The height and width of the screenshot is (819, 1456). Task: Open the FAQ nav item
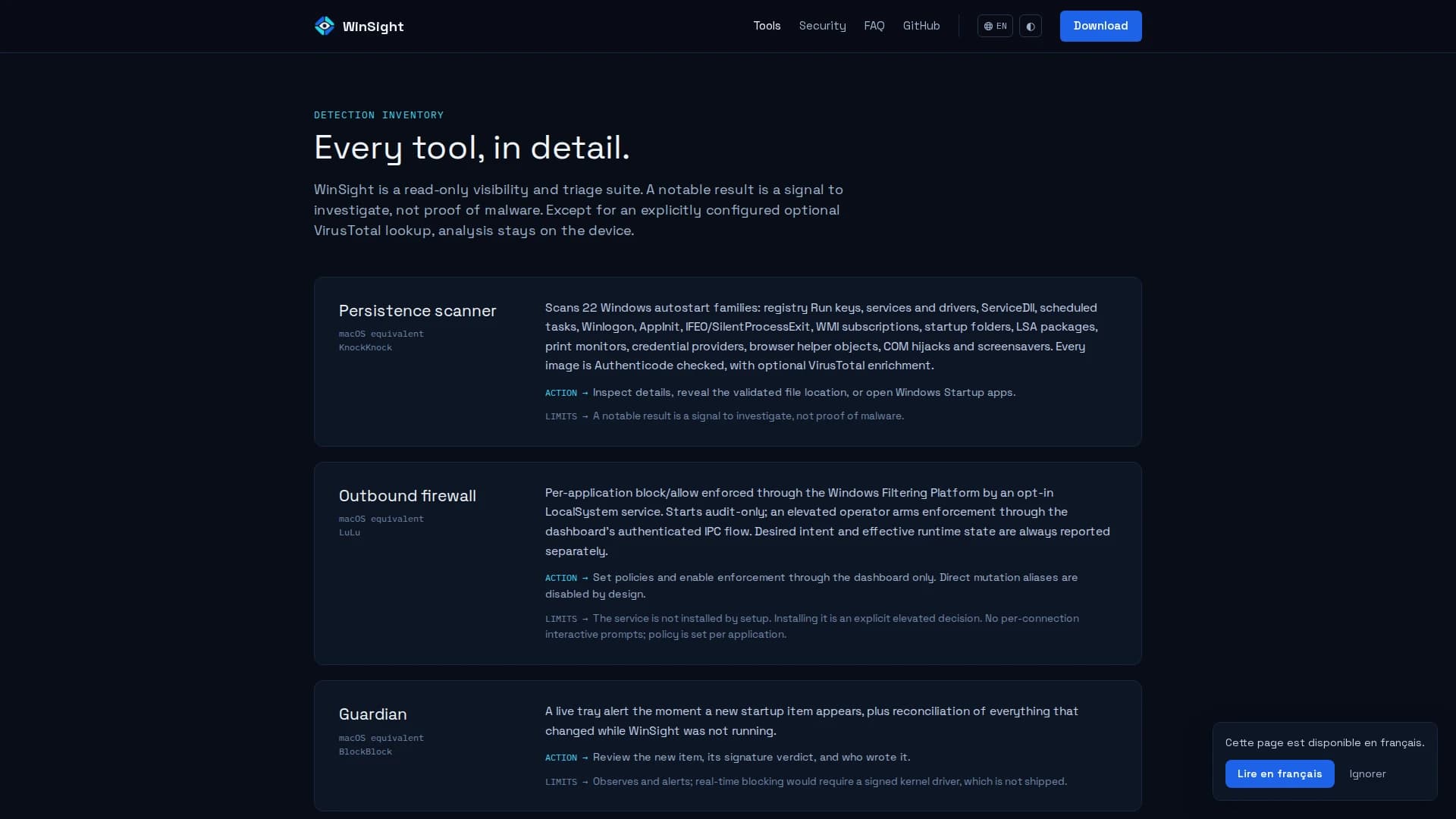[x=874, y=26]
